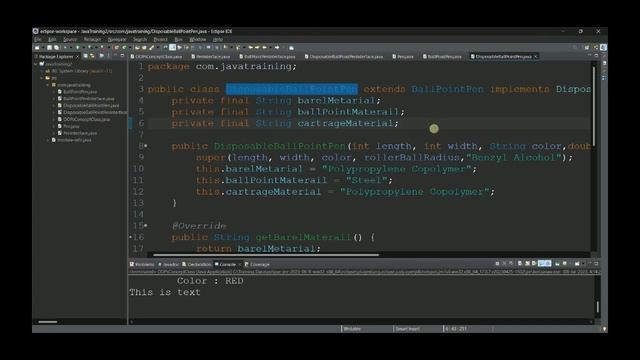Collapse the JavaTraining2 project node
Viewport: 640px width, 360px height.
36,64
